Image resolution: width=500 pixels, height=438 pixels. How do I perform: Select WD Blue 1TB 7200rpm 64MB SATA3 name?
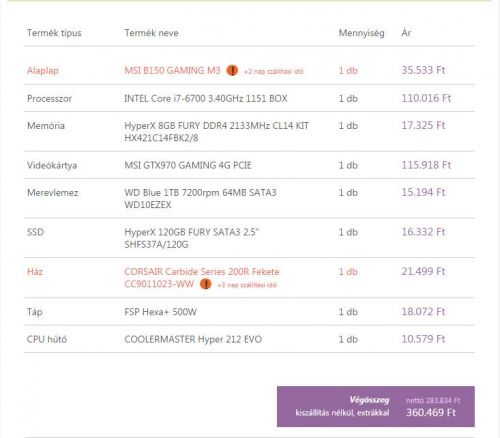200,199
